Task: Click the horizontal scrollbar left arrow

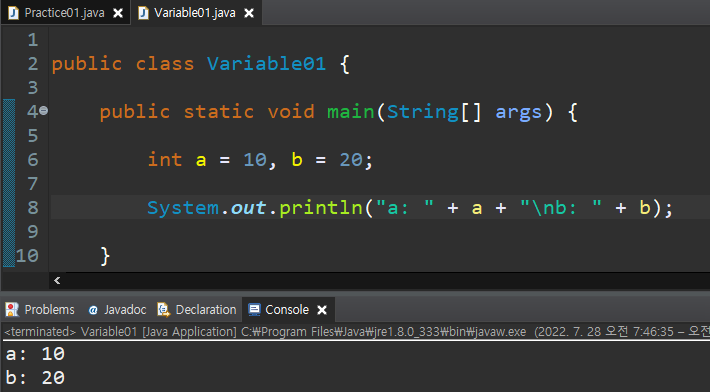Action: [57, 281]
